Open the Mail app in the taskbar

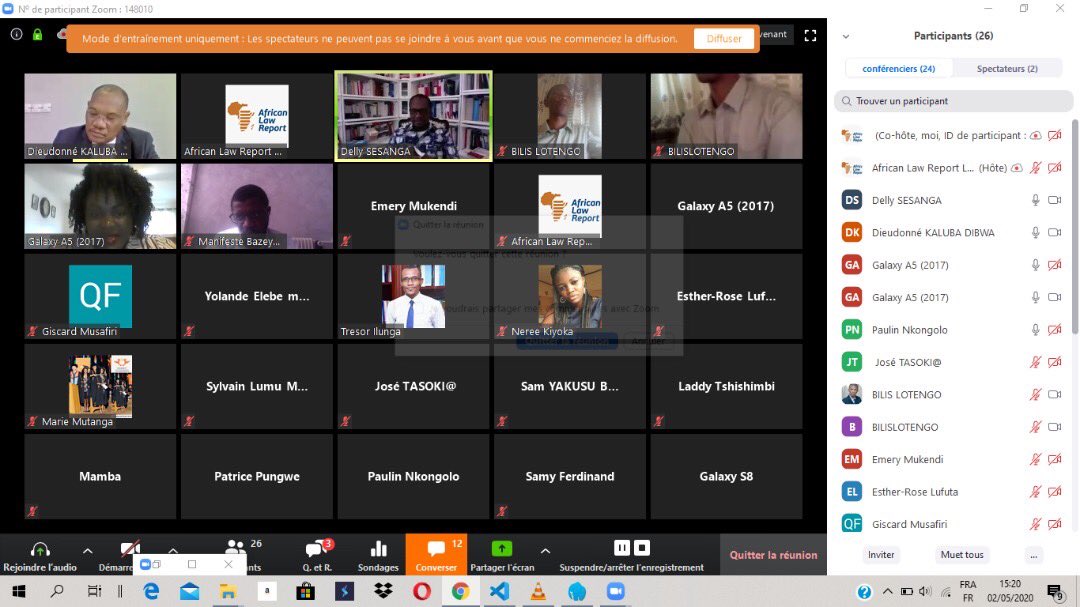tap(189, 591)
